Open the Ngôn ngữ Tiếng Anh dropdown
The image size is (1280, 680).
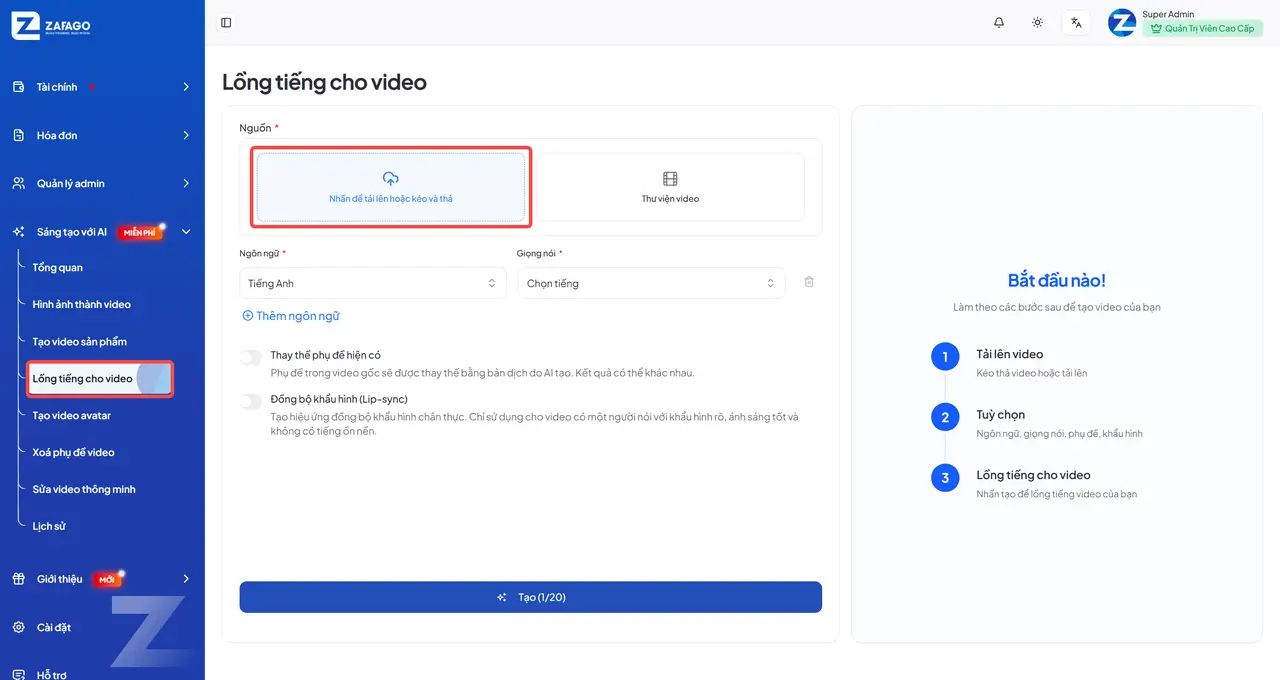coord(371,283)
